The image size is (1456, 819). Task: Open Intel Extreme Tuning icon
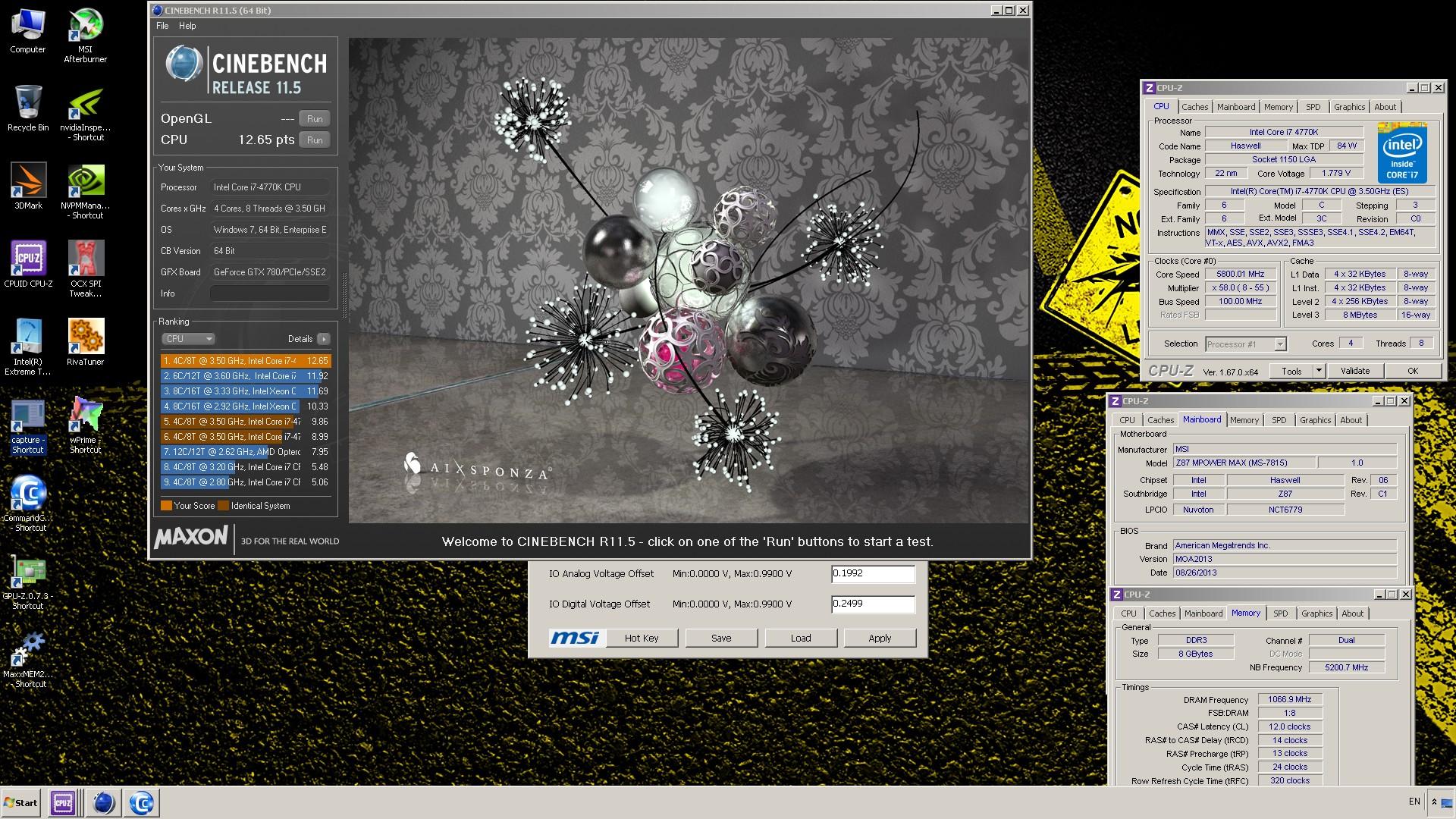pyautogui.click(x=28, y=347)
